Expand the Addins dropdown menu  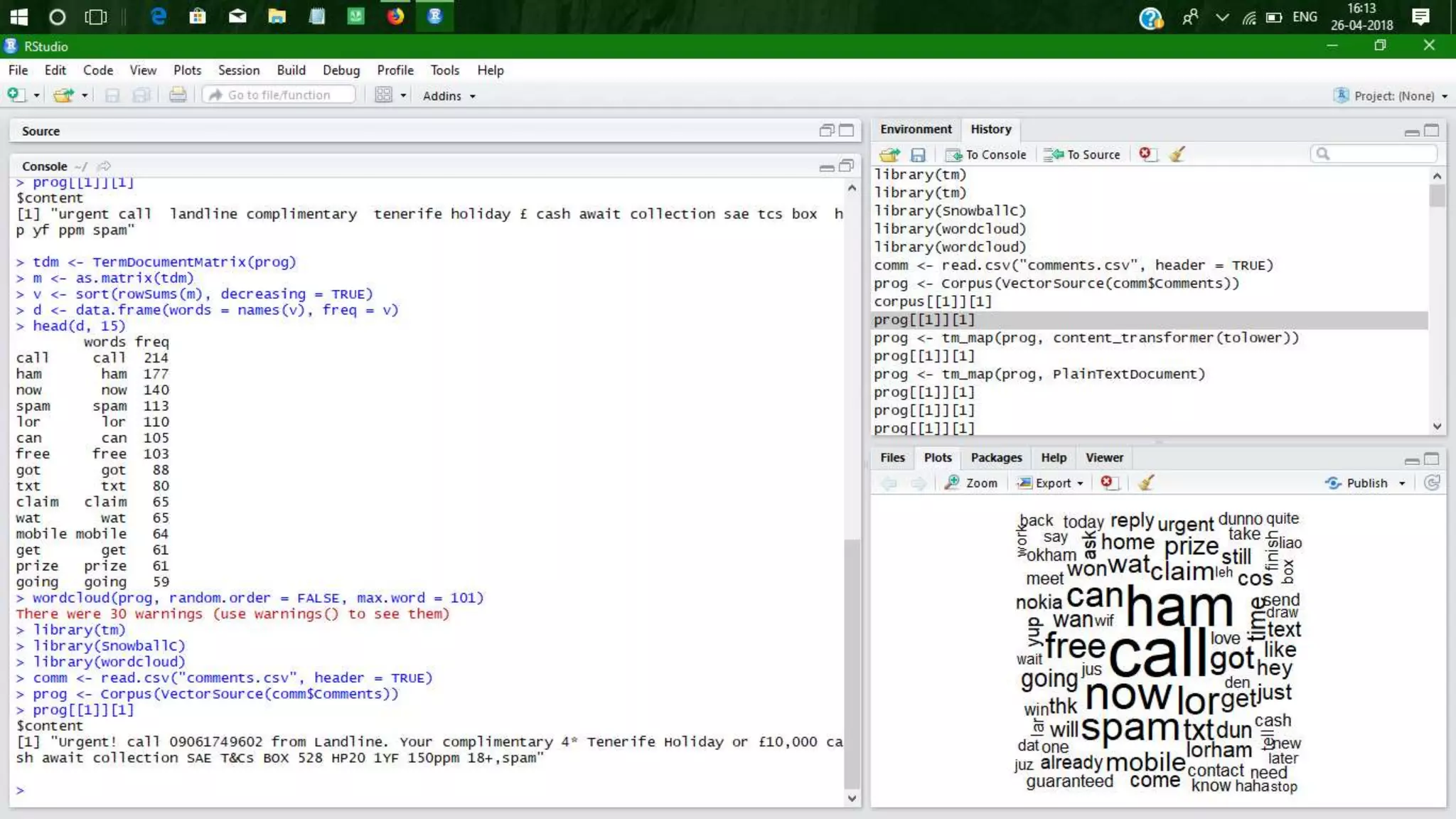point(449,96)
